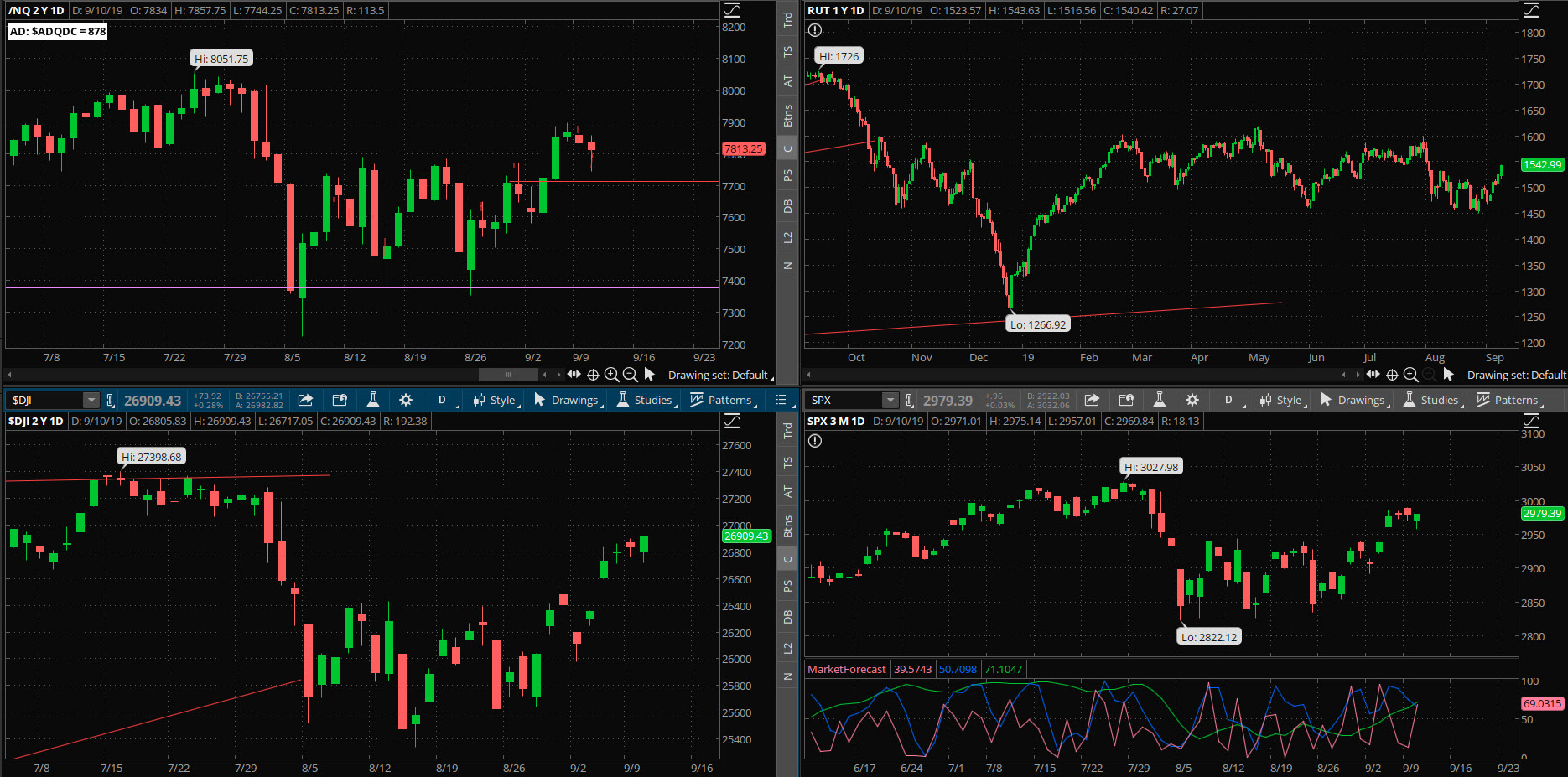Click the /NQ chart horizontal scrollbar thumb
Image resolution: width=1568 pixels, height=777 pixels.
pos(508,375)
